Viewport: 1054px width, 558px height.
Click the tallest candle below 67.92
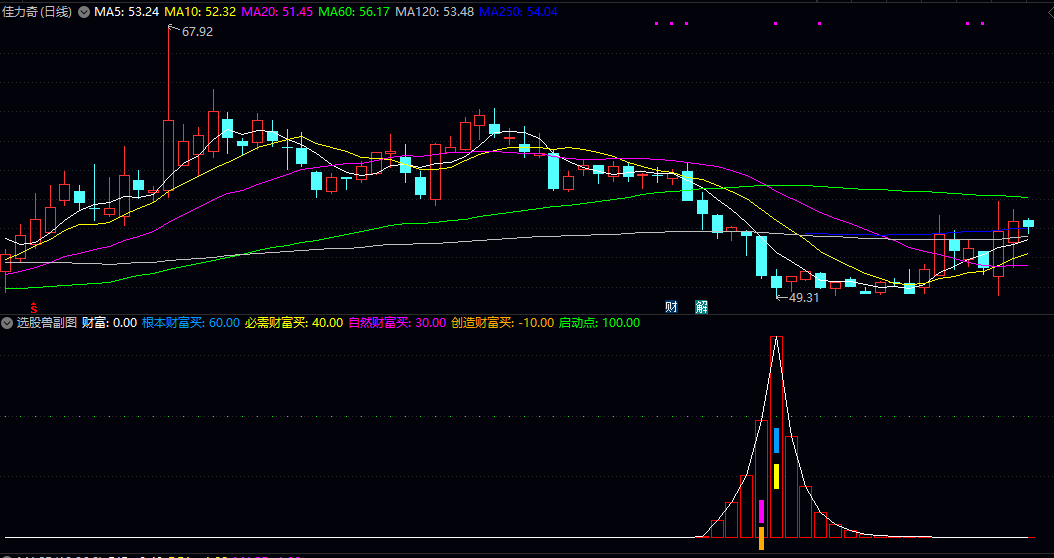pos(168,156)
